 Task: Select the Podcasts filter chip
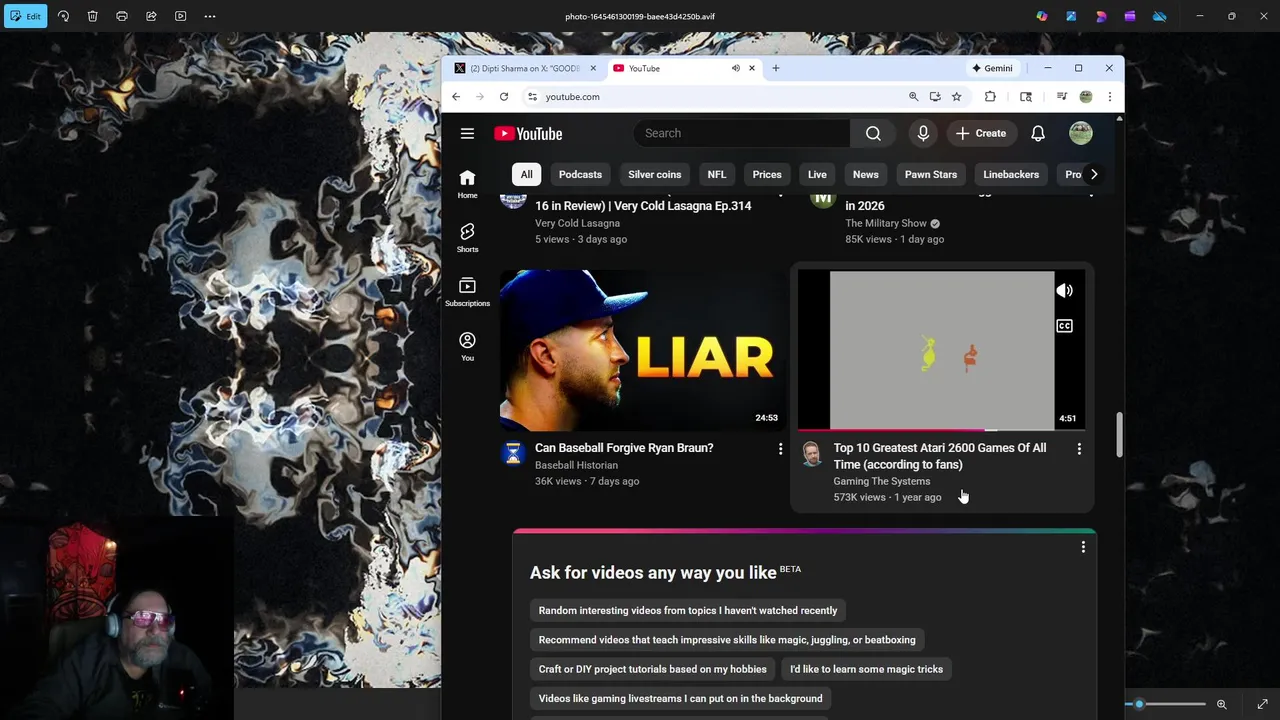pos(580,174)
